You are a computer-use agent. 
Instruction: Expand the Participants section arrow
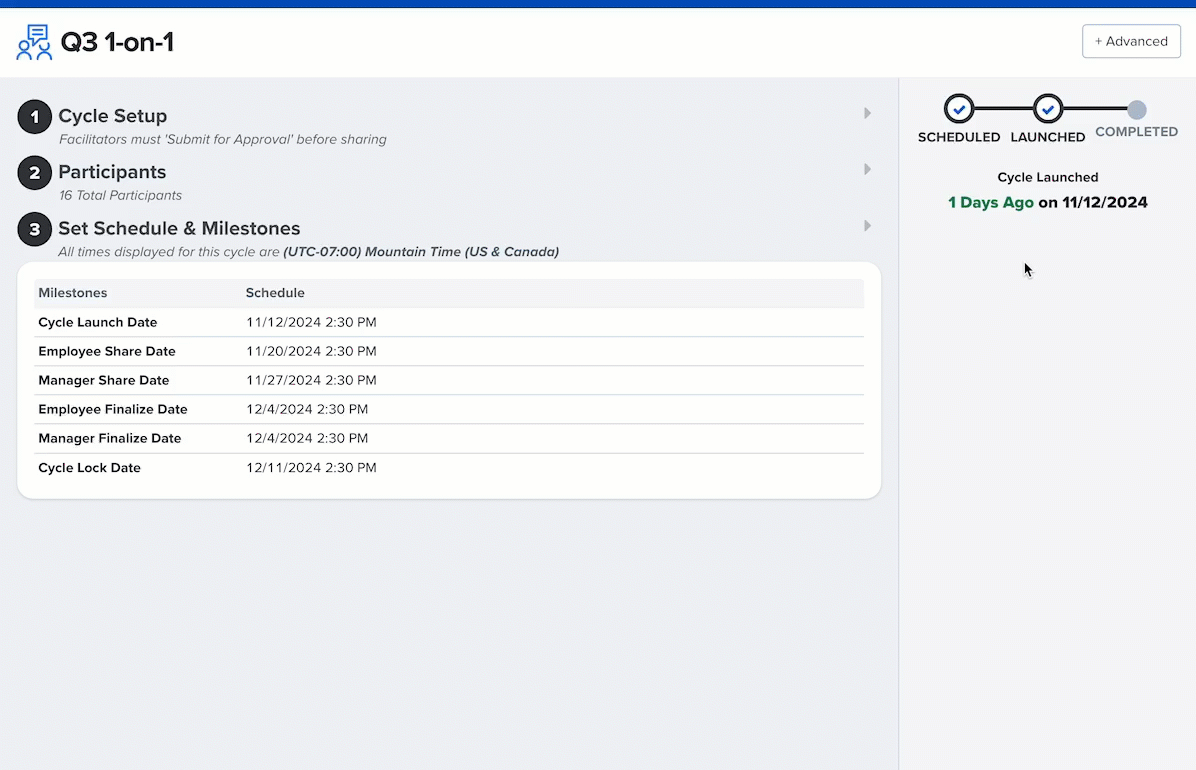[x=867, y=170]
